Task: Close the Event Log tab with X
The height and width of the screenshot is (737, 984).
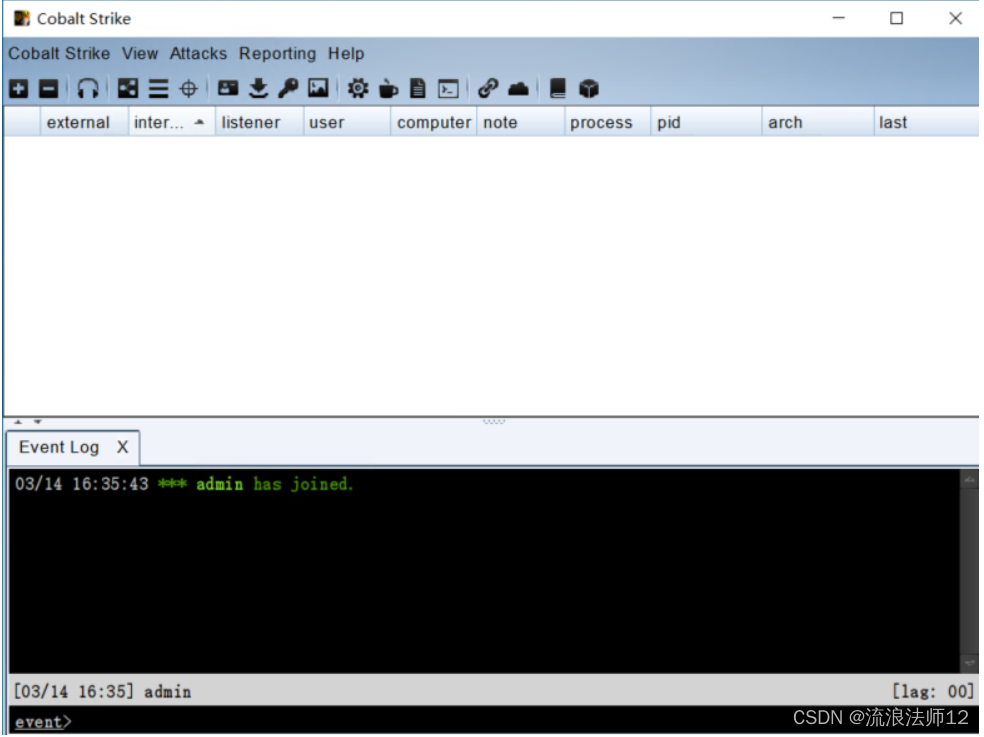Action: 122,447
